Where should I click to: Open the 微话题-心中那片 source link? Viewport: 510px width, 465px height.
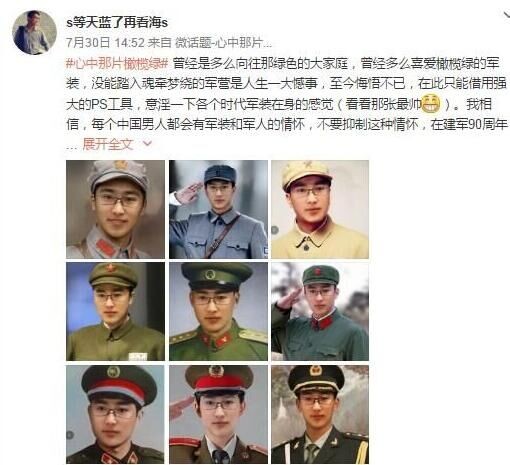pyautogui.click(x=223, y=43)
